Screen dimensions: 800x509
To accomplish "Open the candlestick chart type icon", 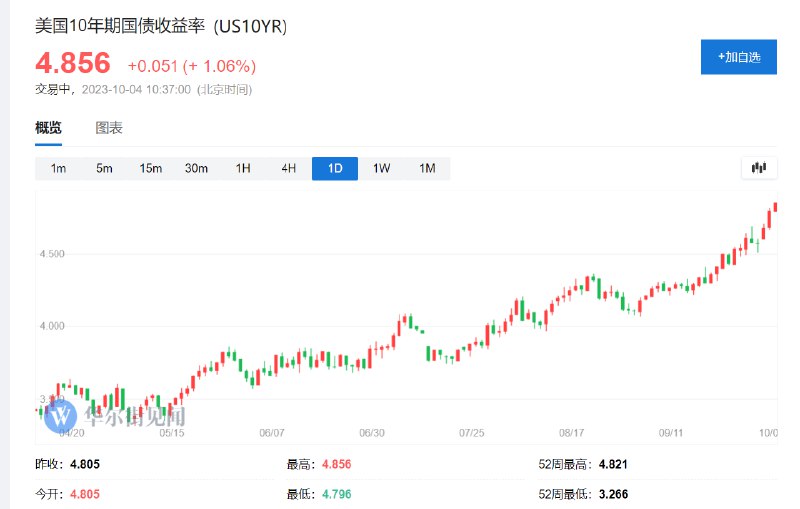I will (x=759, y=168).
